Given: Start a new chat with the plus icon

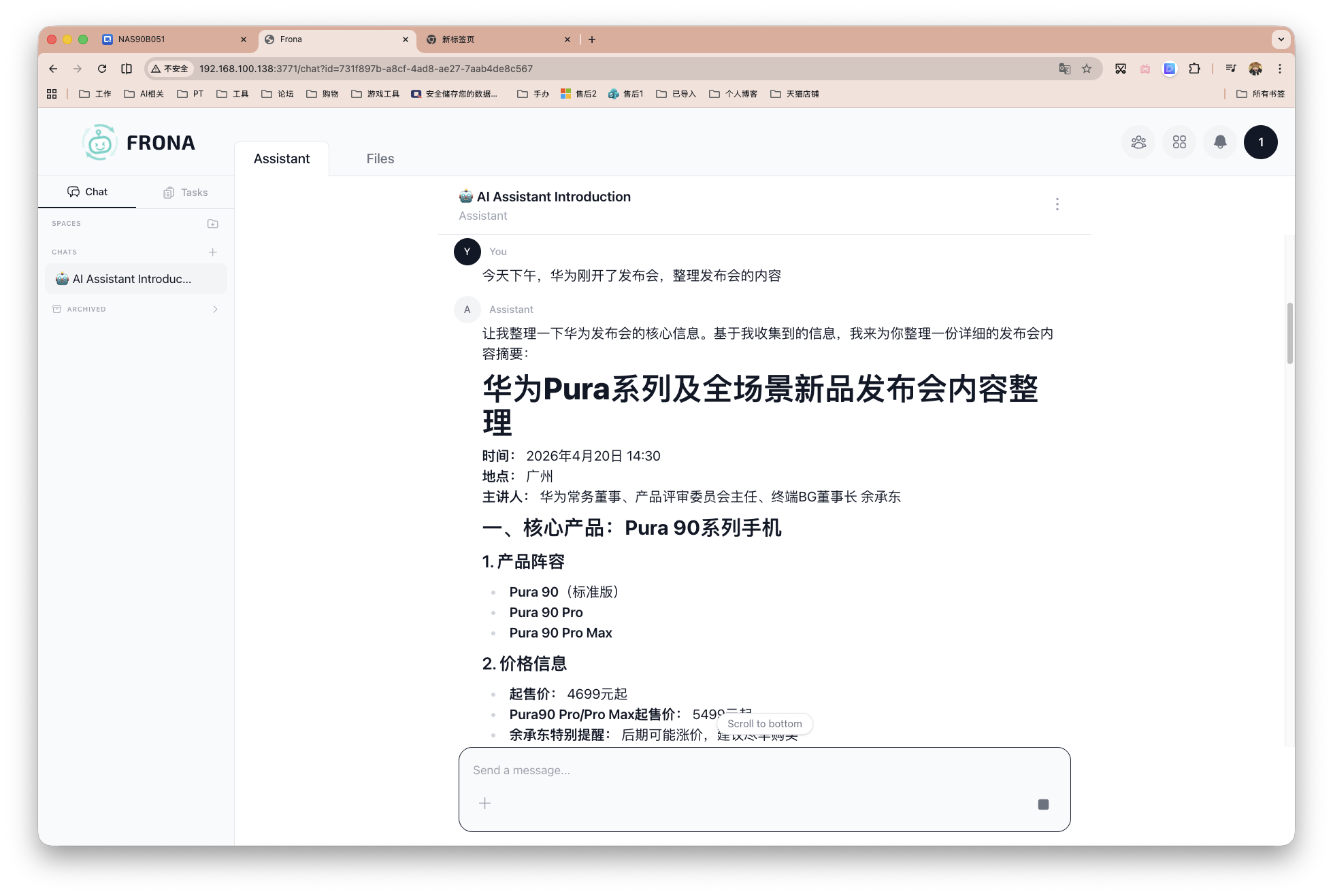Looking at the screenshot, I should [212, 252].
